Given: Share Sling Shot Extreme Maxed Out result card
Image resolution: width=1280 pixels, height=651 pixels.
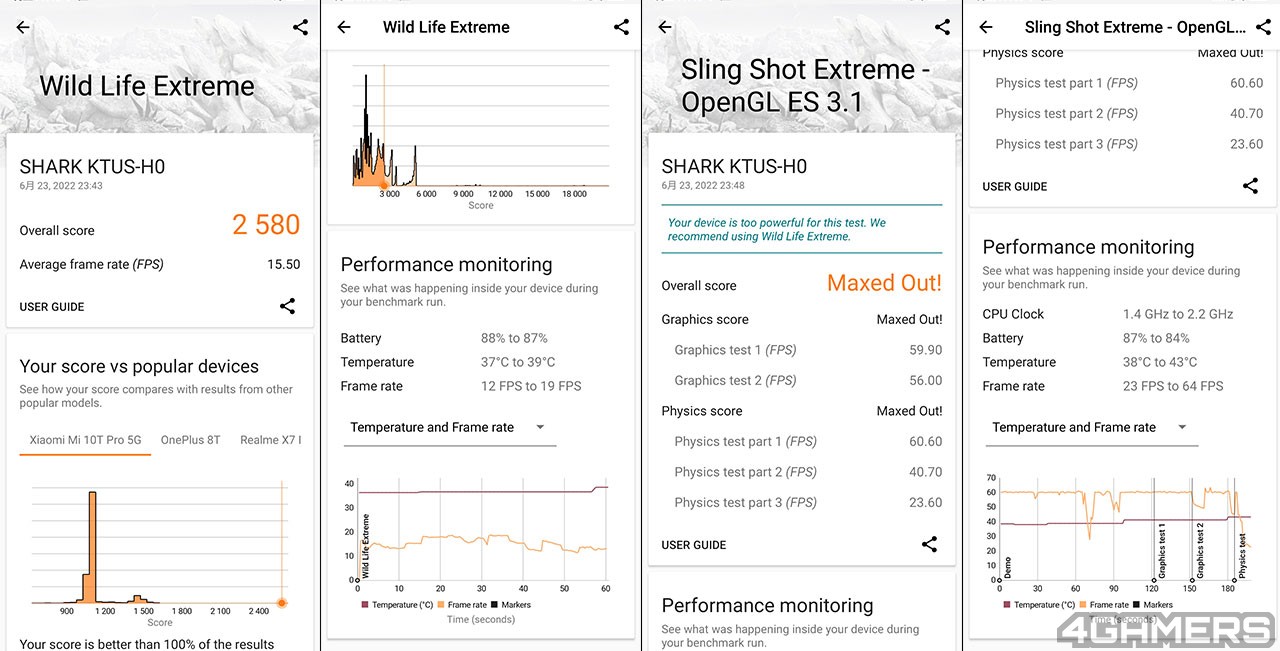Looking at the screenshot, I should point(929,544).
